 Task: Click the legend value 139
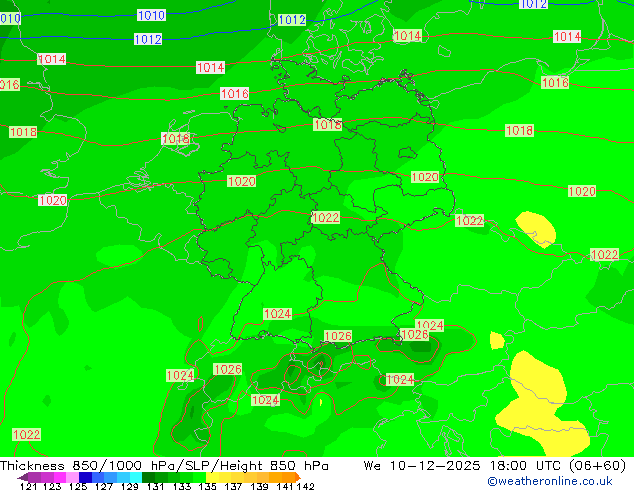[x=260, y=486]
